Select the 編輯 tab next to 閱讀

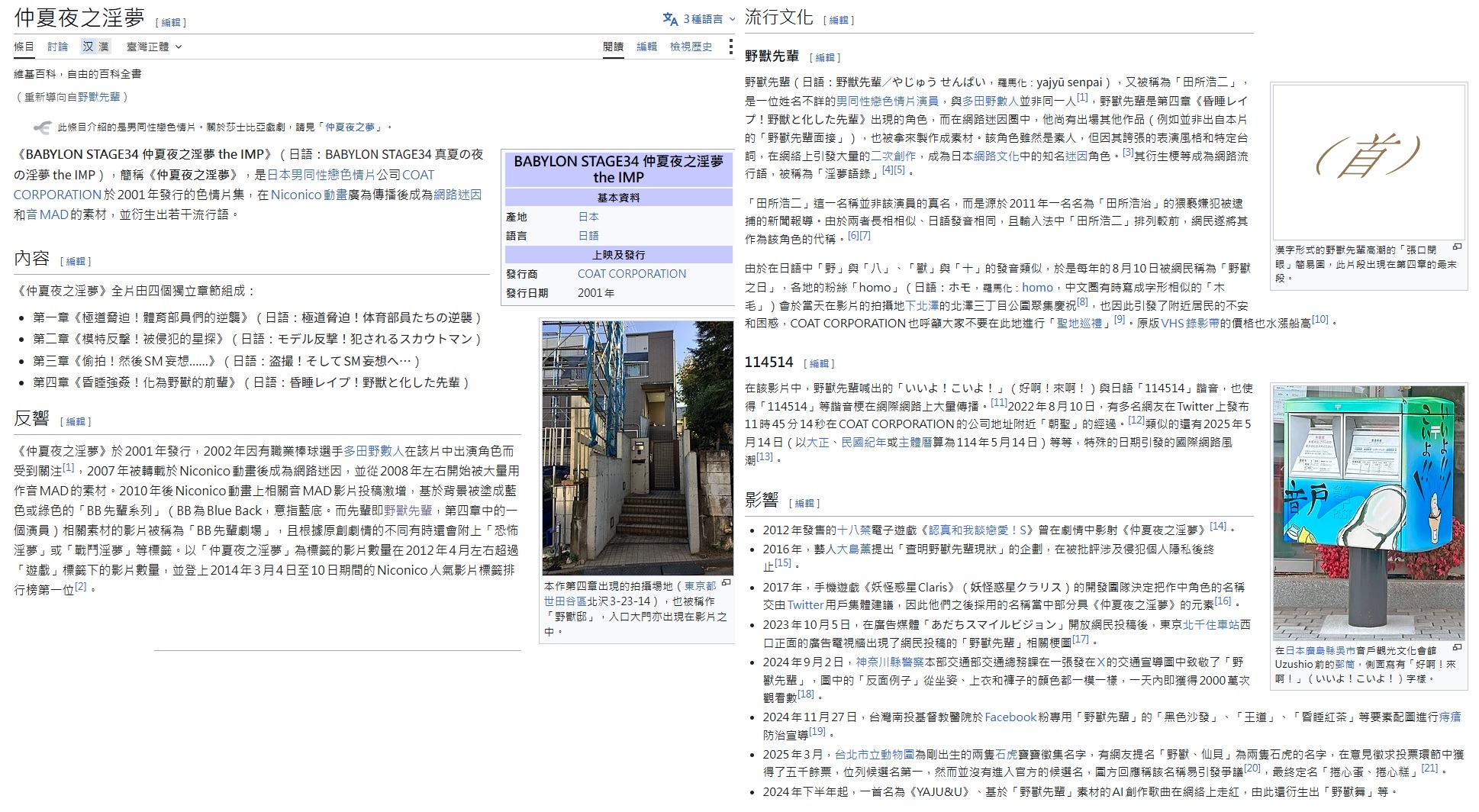tap(646, 47)
